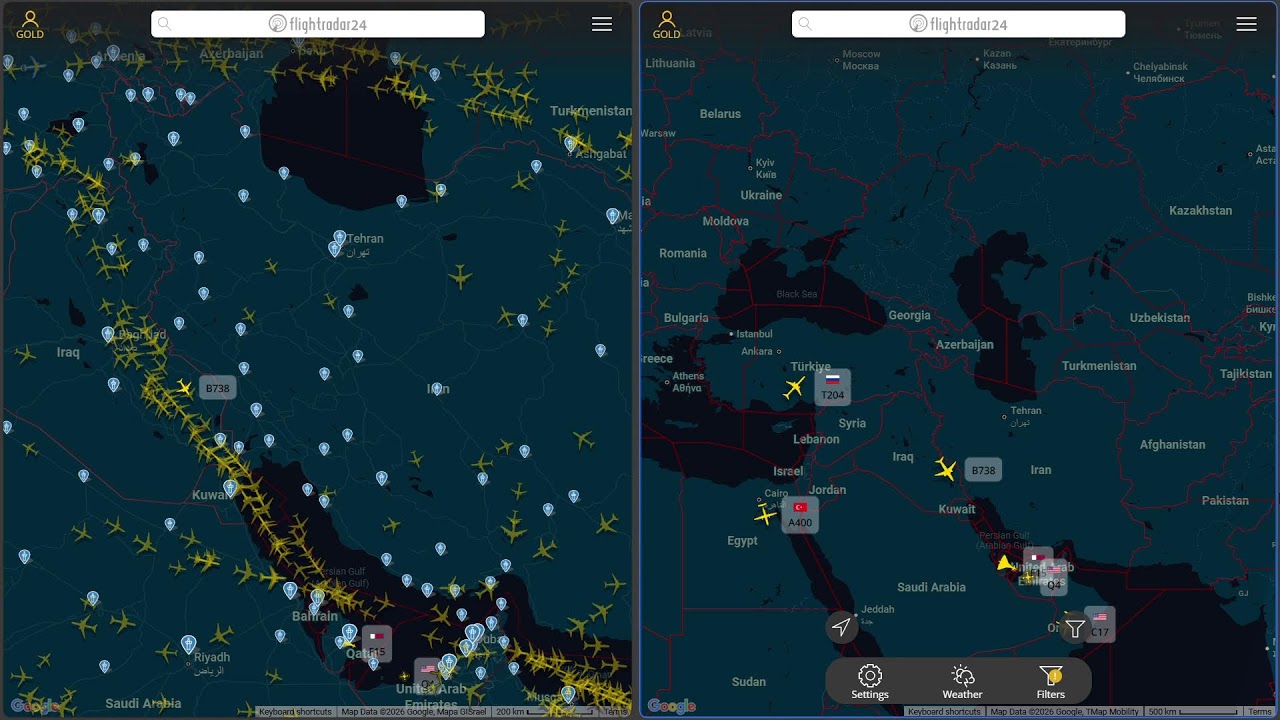Click the airport pin near Riyadh
This screenshot has height=720, width=1280.
pos(189,645)
